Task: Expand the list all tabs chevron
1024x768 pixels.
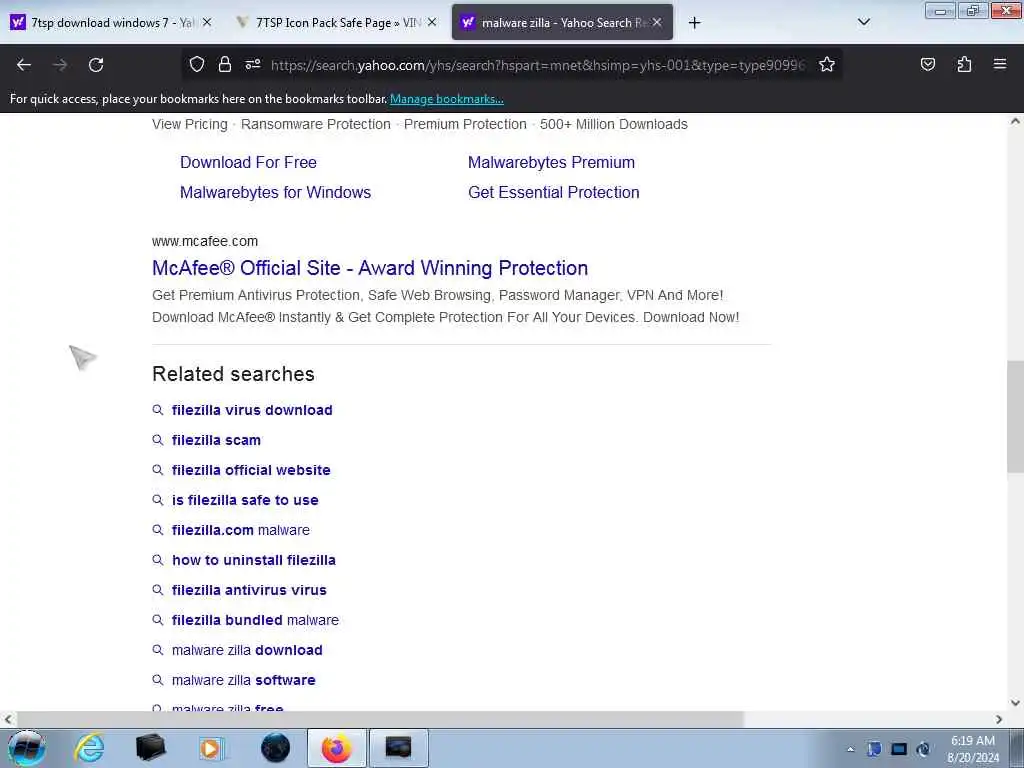Action: tap(863, 22)
